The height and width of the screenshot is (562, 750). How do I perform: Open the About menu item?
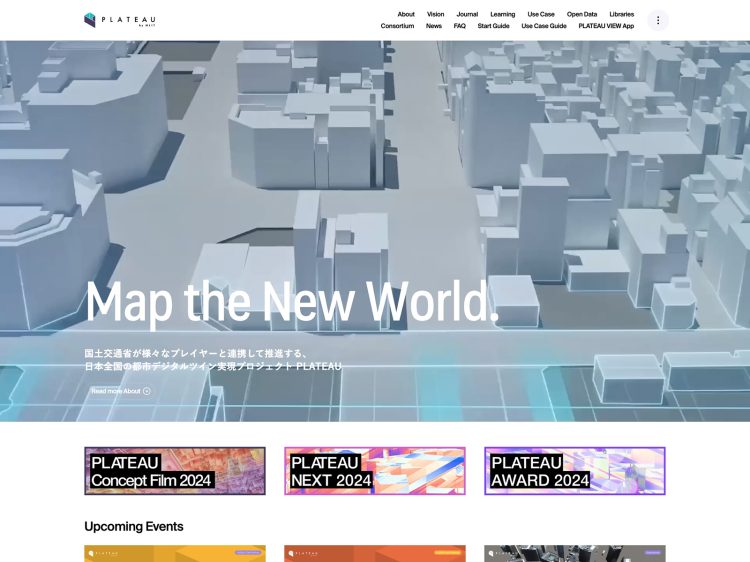406,14
